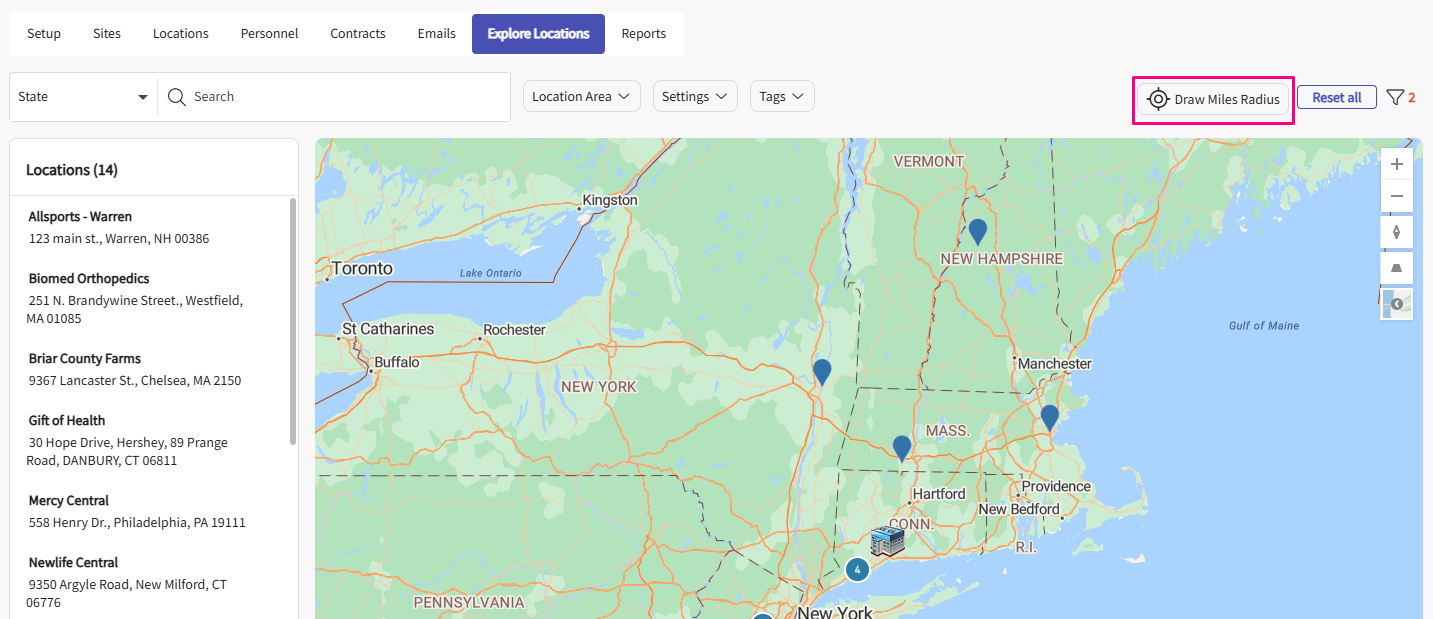Go to the Contracts tab
This screenshot has width=1433, height=619.
(x=358, y=34)
